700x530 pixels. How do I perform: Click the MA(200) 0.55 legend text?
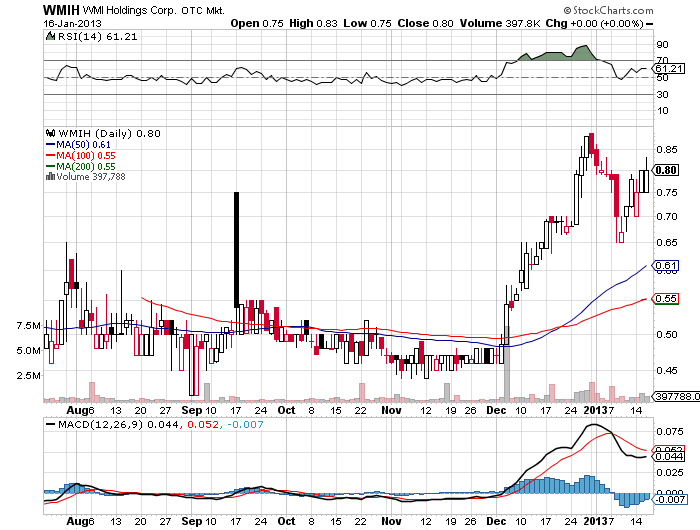pyautogui.click(x=86, y=167)
